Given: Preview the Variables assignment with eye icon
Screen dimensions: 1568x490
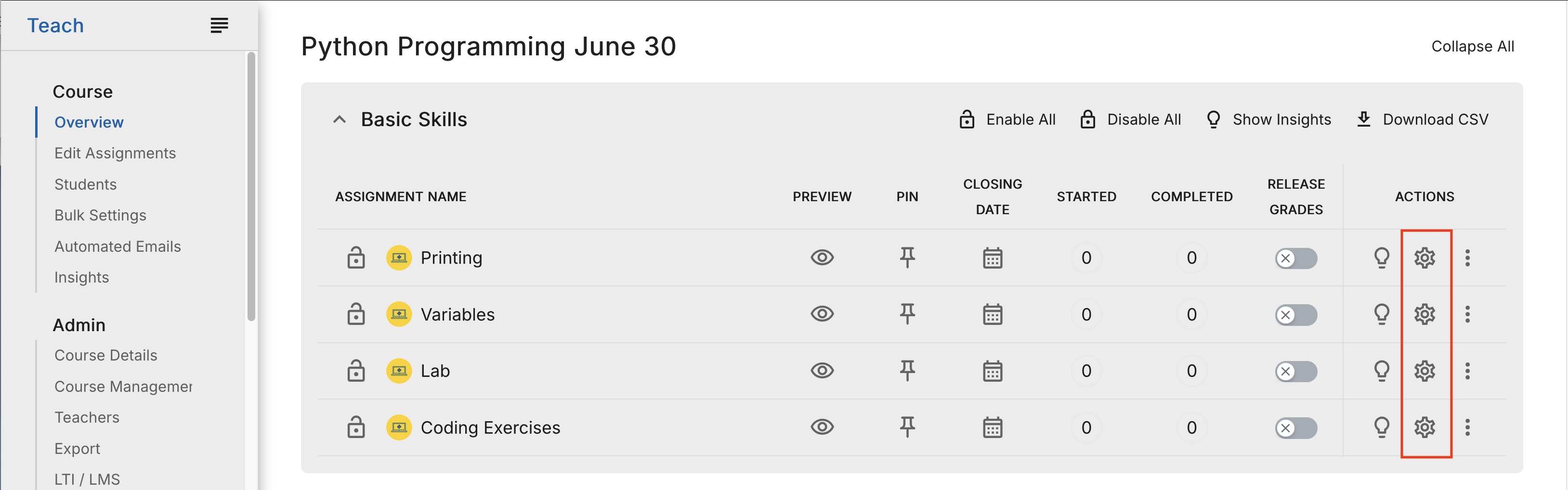Looking at the screenshot, I should tap(822, 314).
